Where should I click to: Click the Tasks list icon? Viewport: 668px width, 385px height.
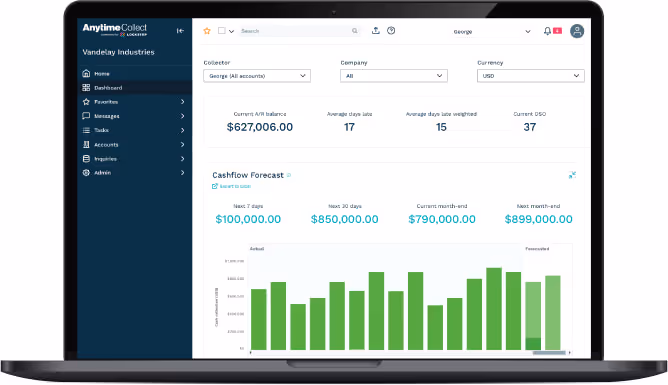86,130
